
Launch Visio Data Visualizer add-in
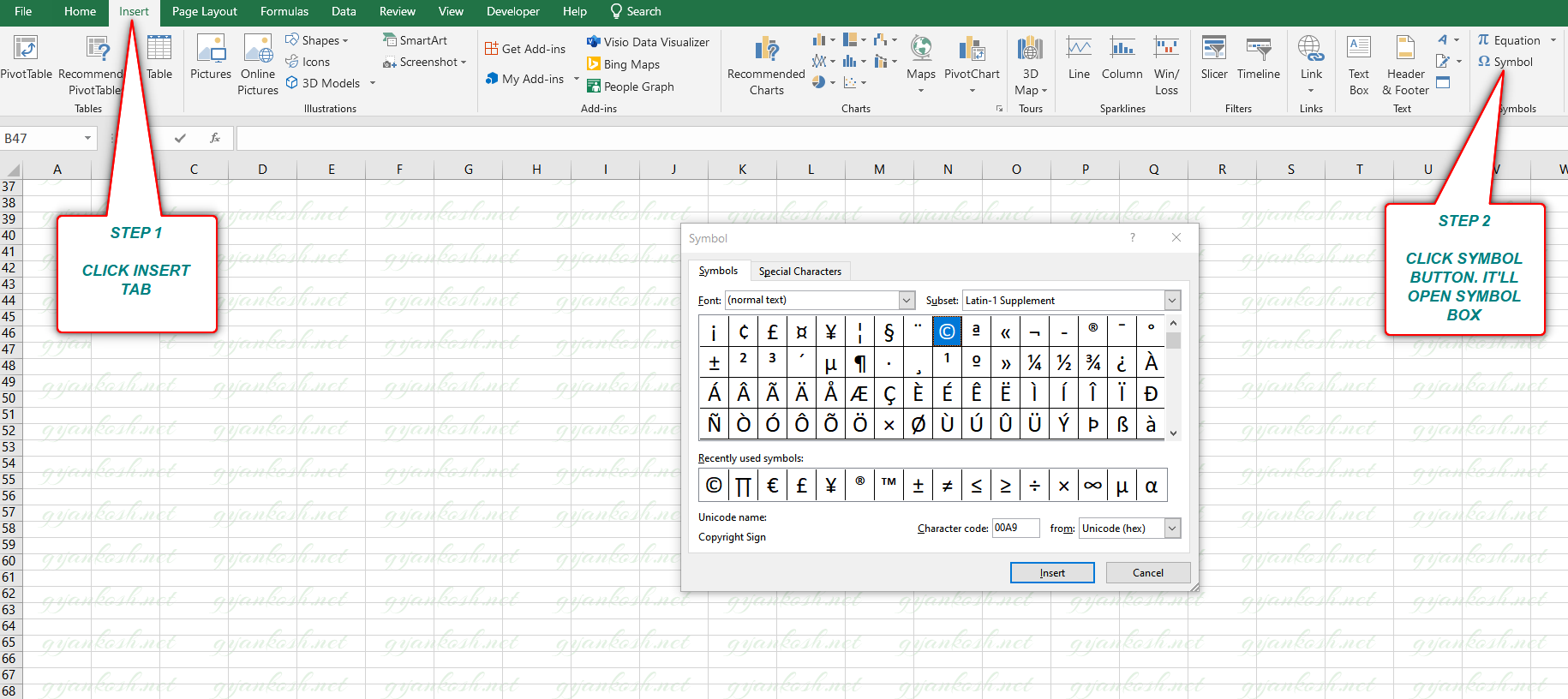point(648,42)
